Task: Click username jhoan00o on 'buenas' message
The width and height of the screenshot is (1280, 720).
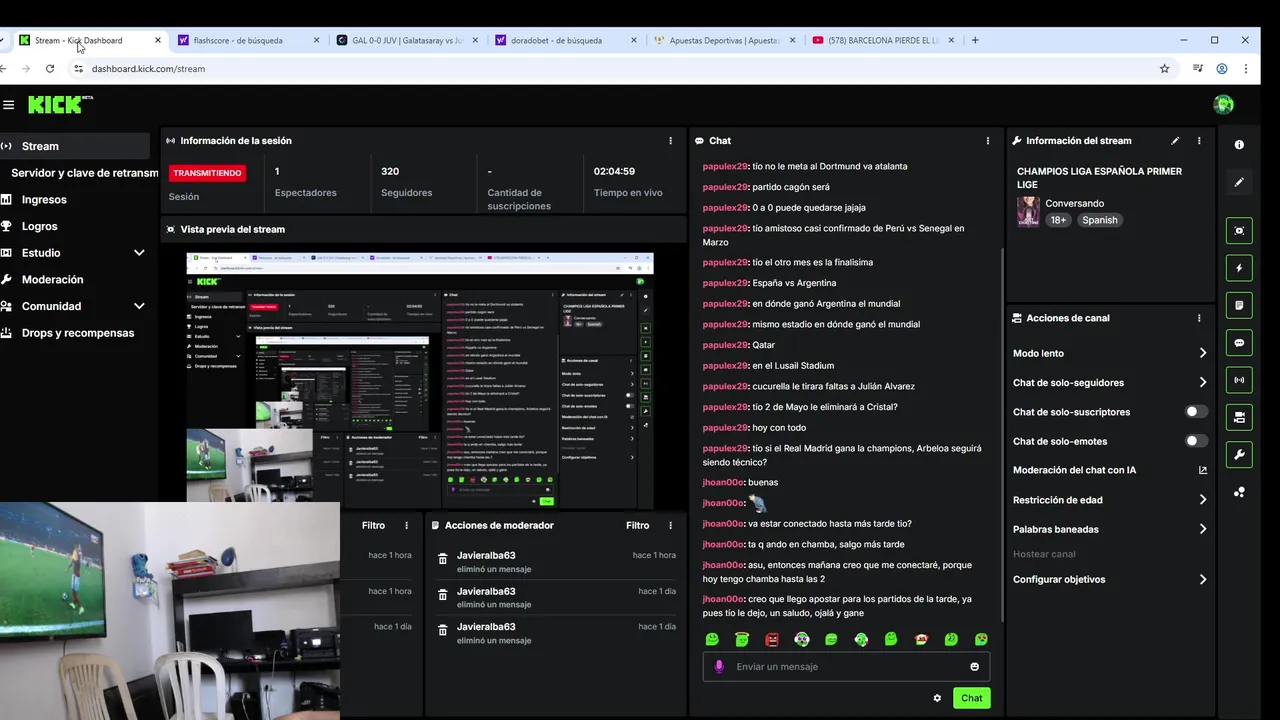Action: coord(723,482)
